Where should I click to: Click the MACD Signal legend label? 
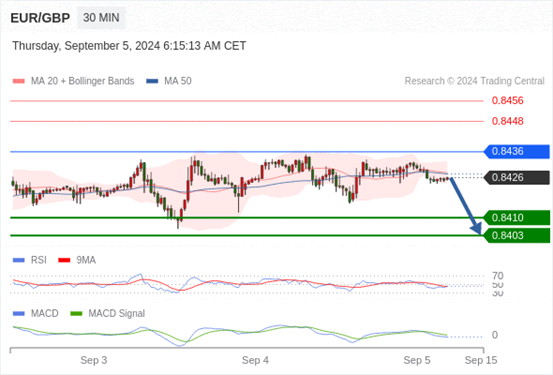click(117, 314)
